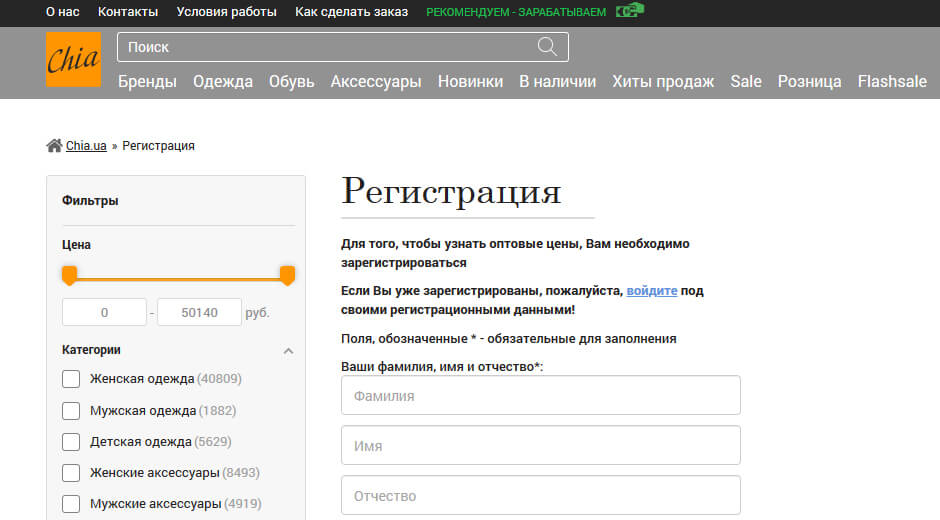Click the search magnifier icon
Screen dimensions: 940x520
point(547,47)
